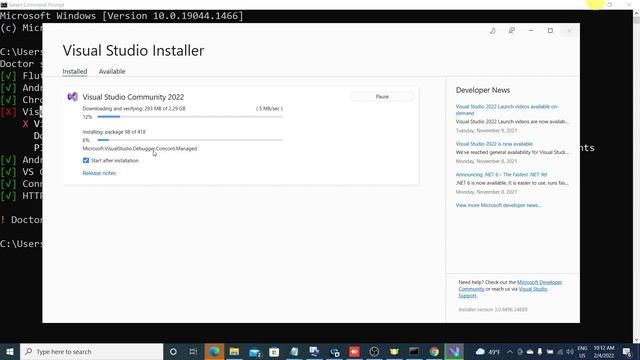640x360 pixels.
Task: Switch to the Installed tab
Action: (x=75, y=71)
